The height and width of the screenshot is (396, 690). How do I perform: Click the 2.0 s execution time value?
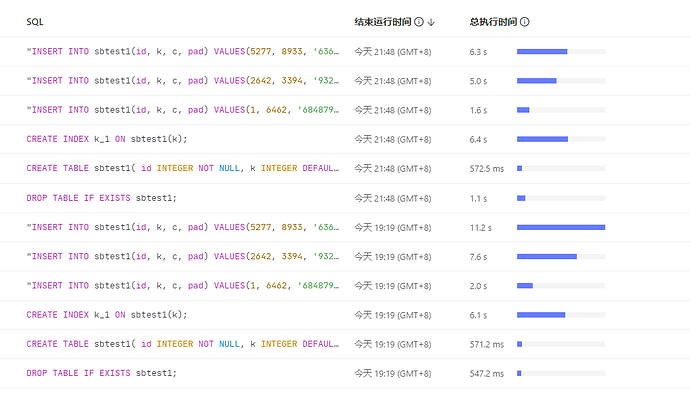click(478, 286)
